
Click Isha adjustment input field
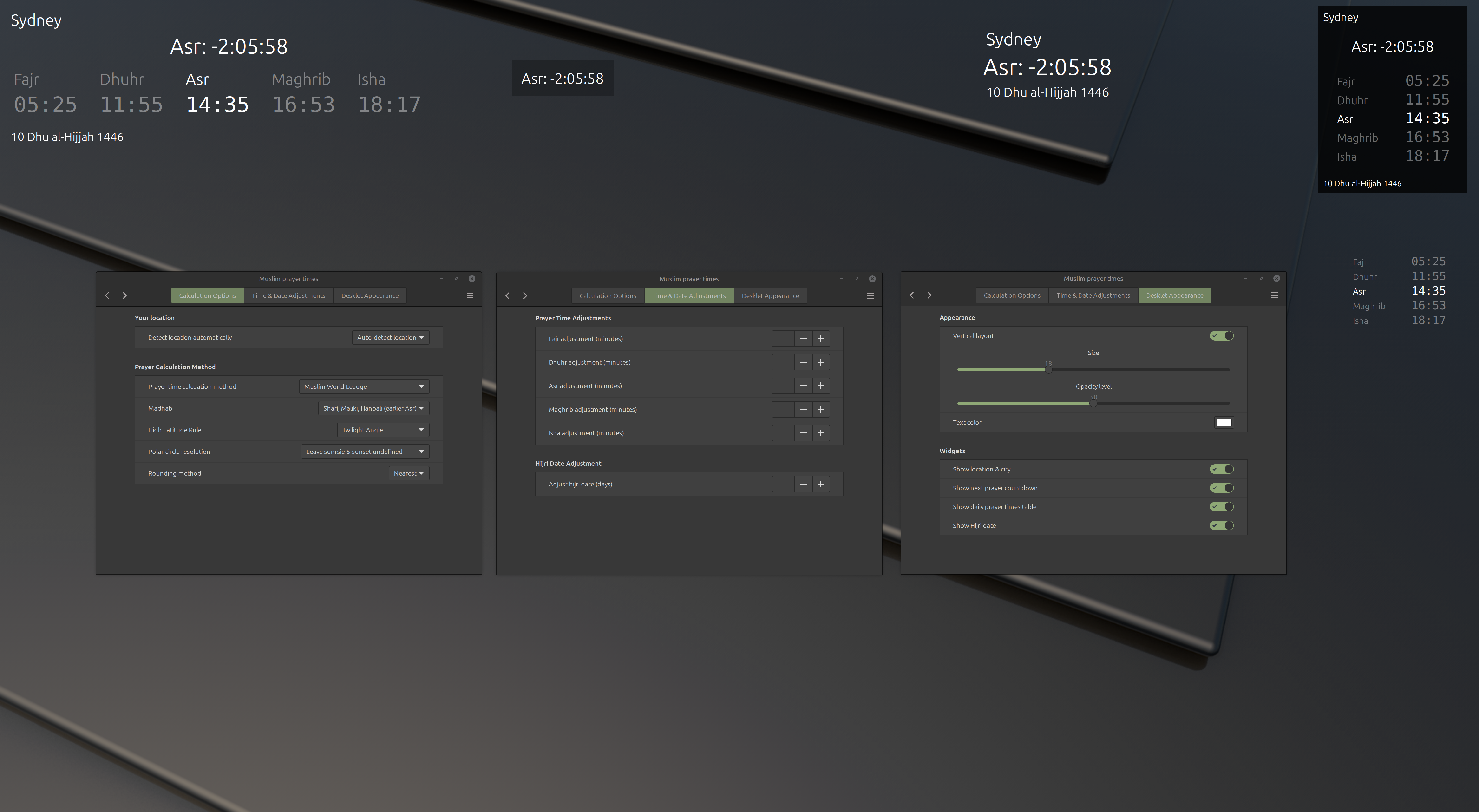coord(783,433)
